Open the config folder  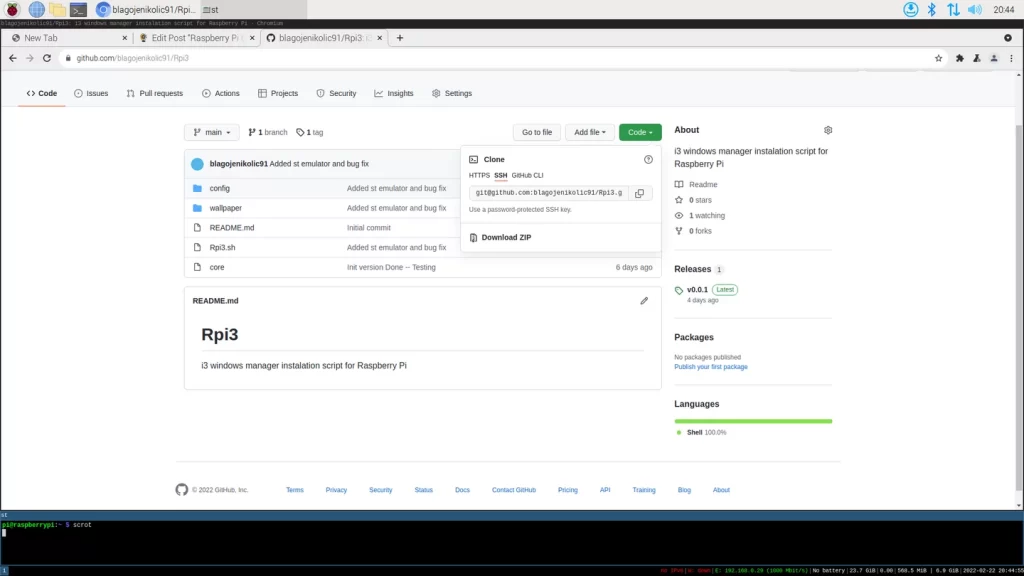coord(219,188)
